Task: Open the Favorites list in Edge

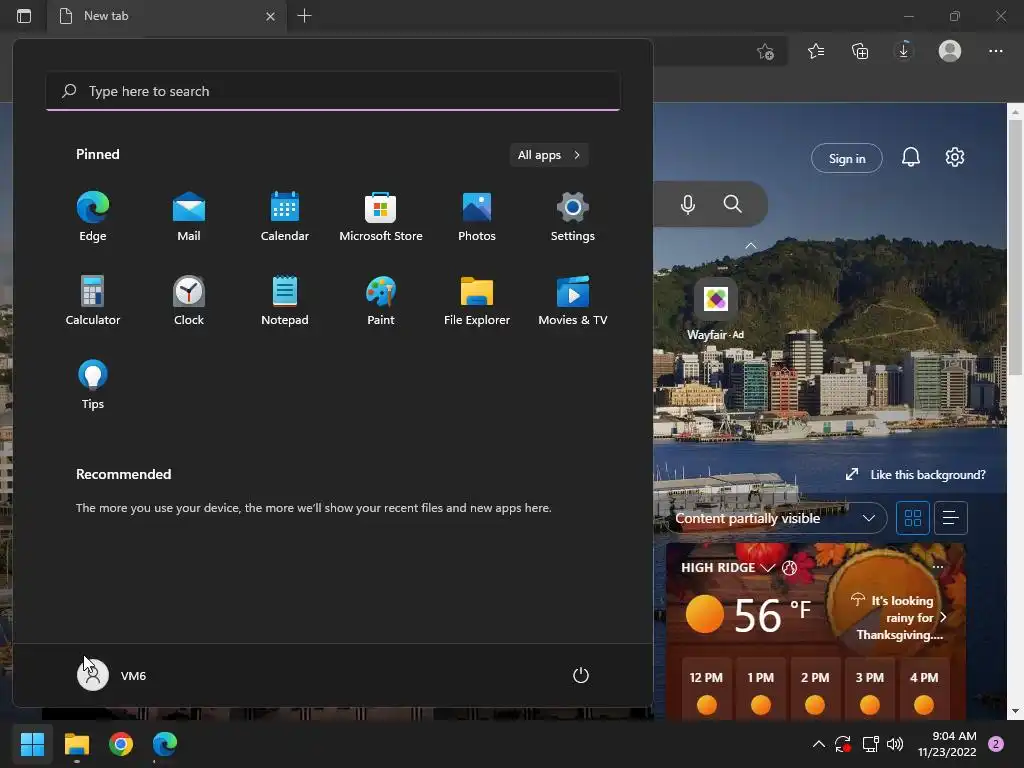Action: 816,51
